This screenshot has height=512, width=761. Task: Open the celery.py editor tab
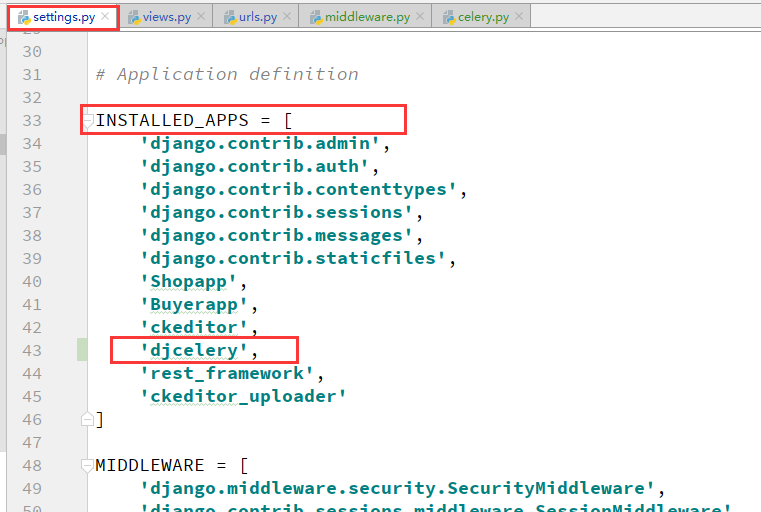[x=483, y=17]
